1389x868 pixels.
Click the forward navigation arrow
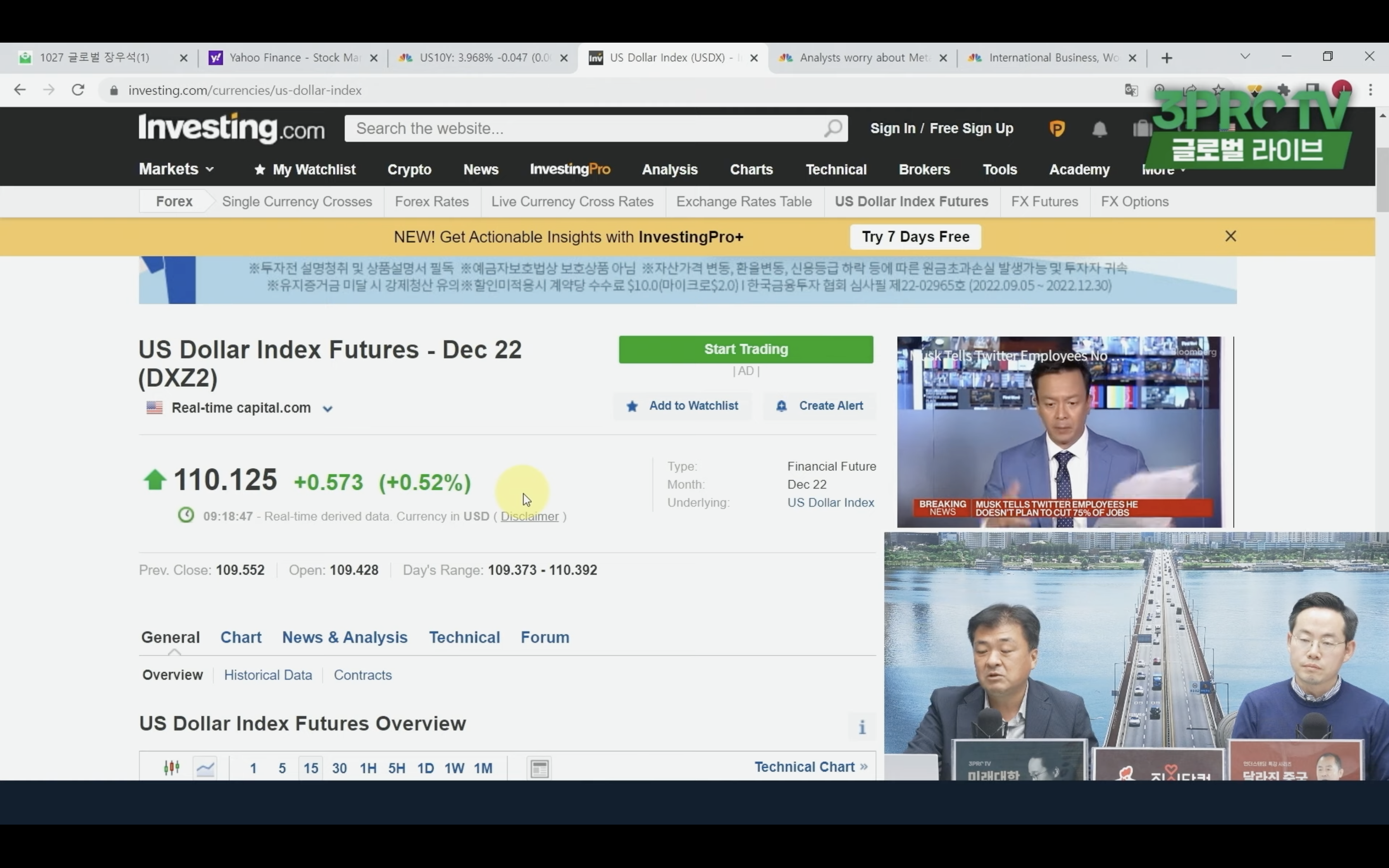pyautogui.click(x=49, y=90)
